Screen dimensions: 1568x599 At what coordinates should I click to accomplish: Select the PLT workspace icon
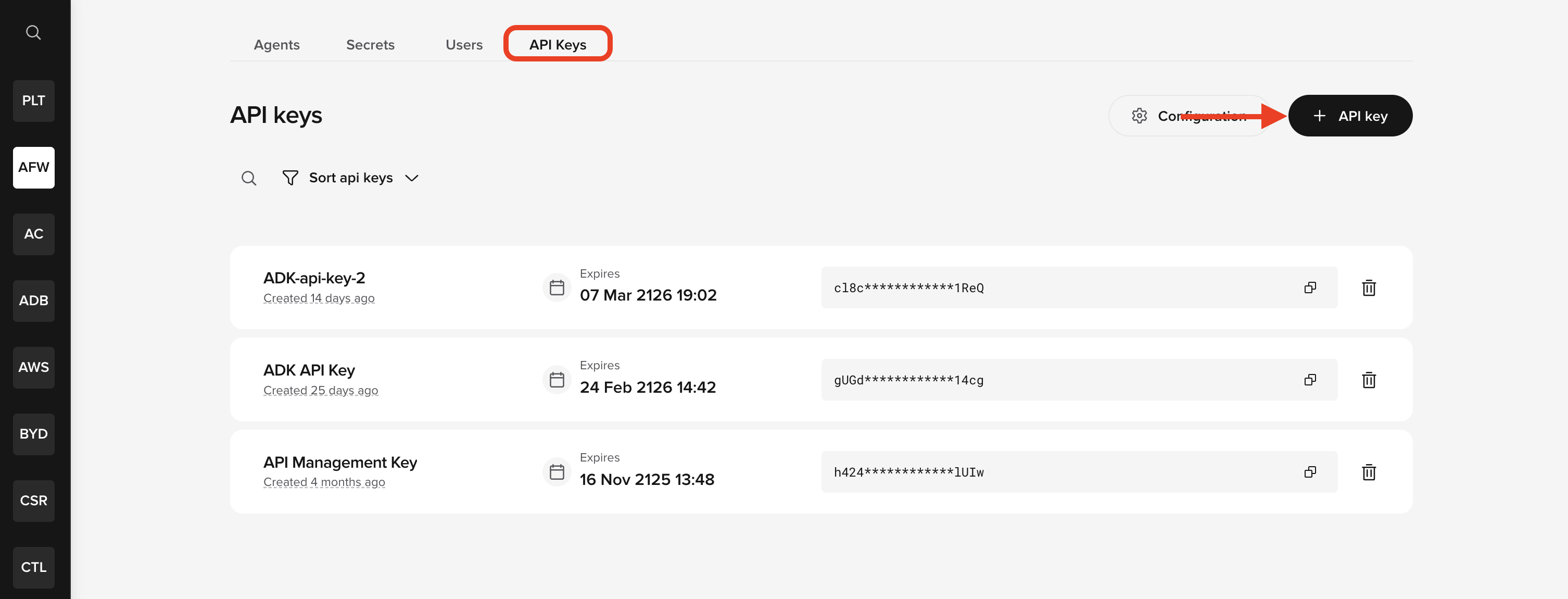33,101
